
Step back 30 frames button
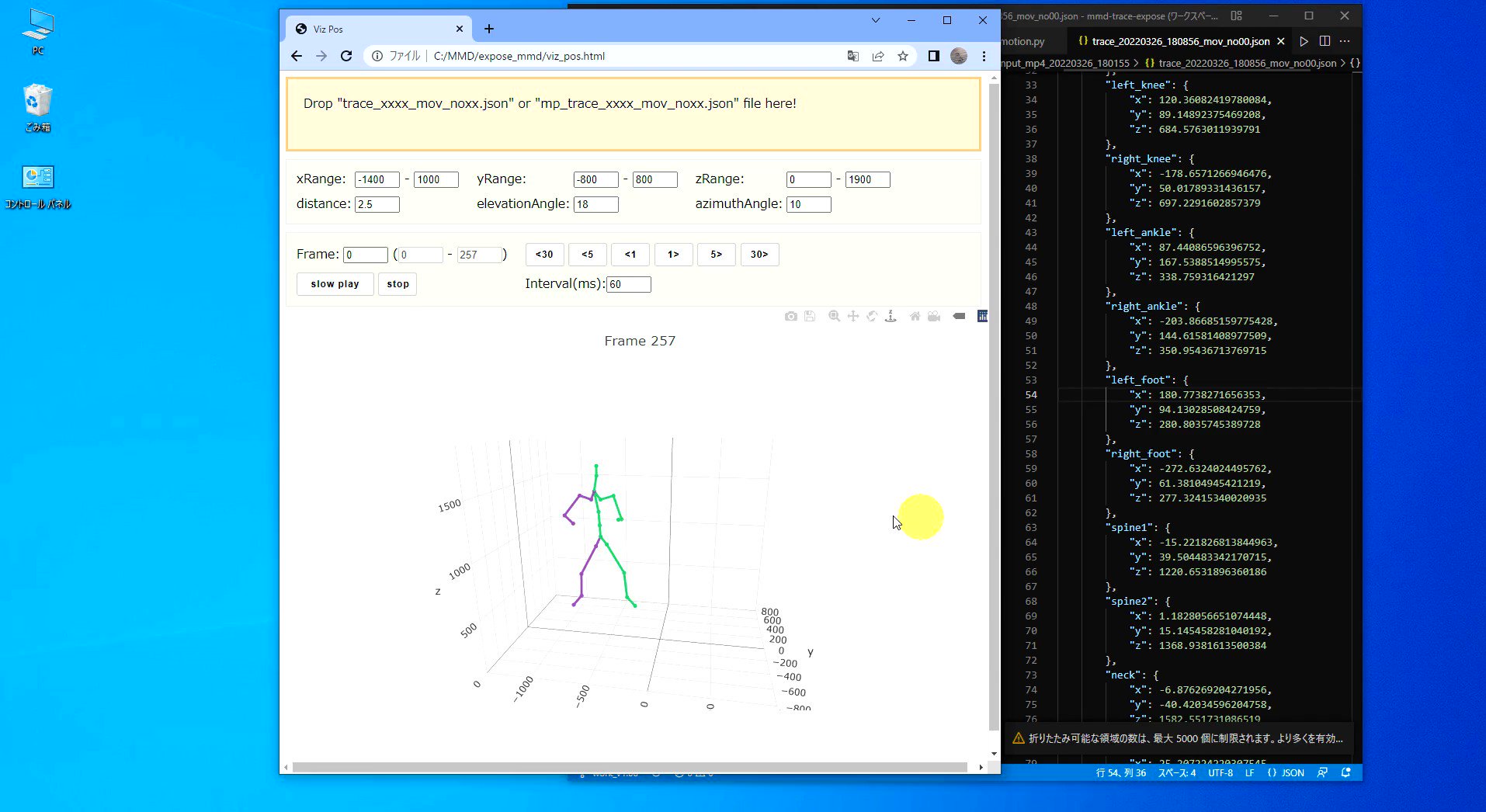pyautogui.click(x=544, y=255)
